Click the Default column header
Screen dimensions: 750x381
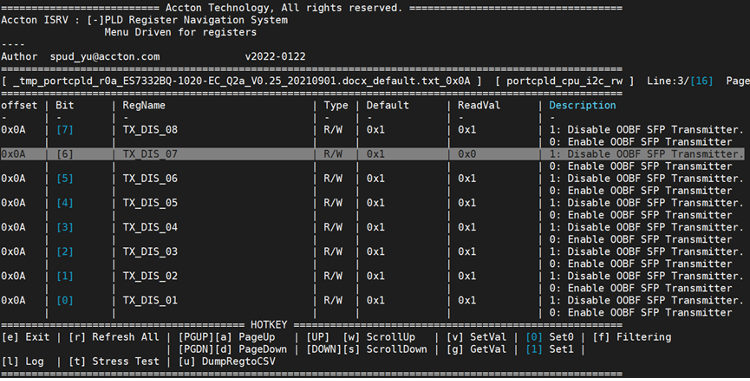coord(388,106)
